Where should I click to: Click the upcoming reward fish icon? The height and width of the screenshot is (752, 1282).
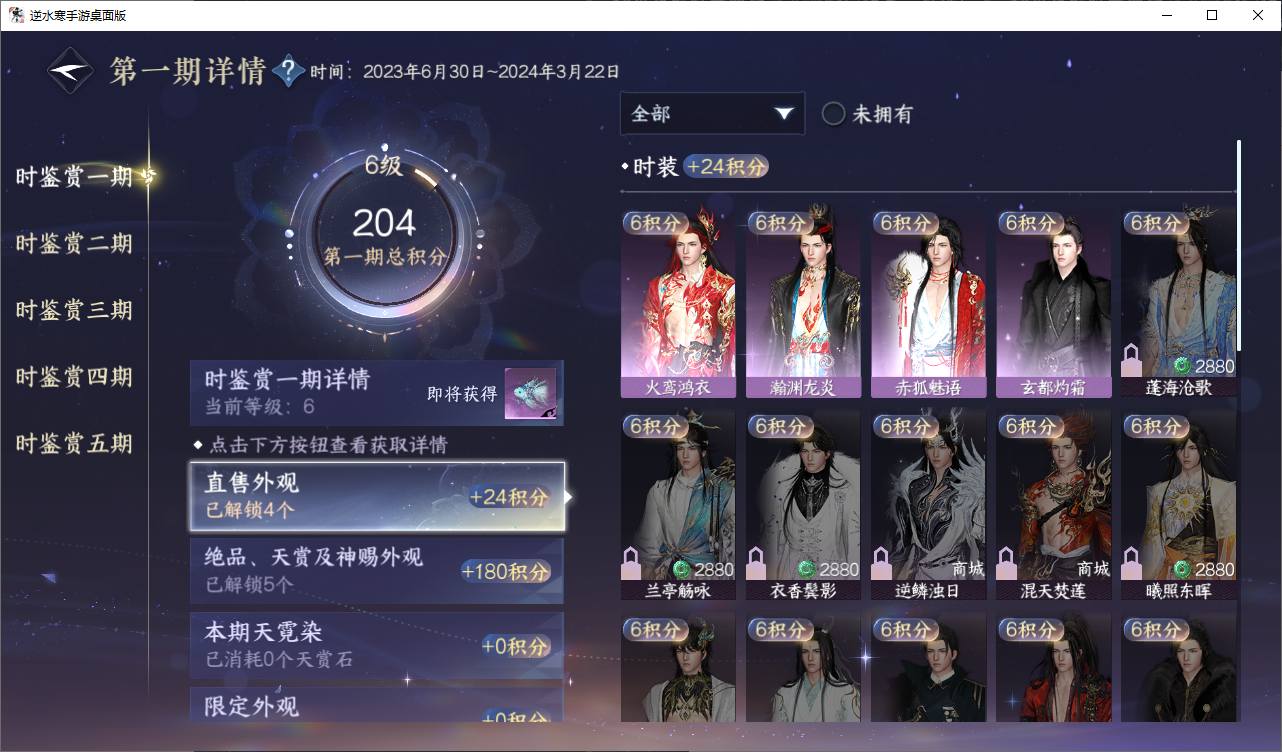[x=530, y=394]
